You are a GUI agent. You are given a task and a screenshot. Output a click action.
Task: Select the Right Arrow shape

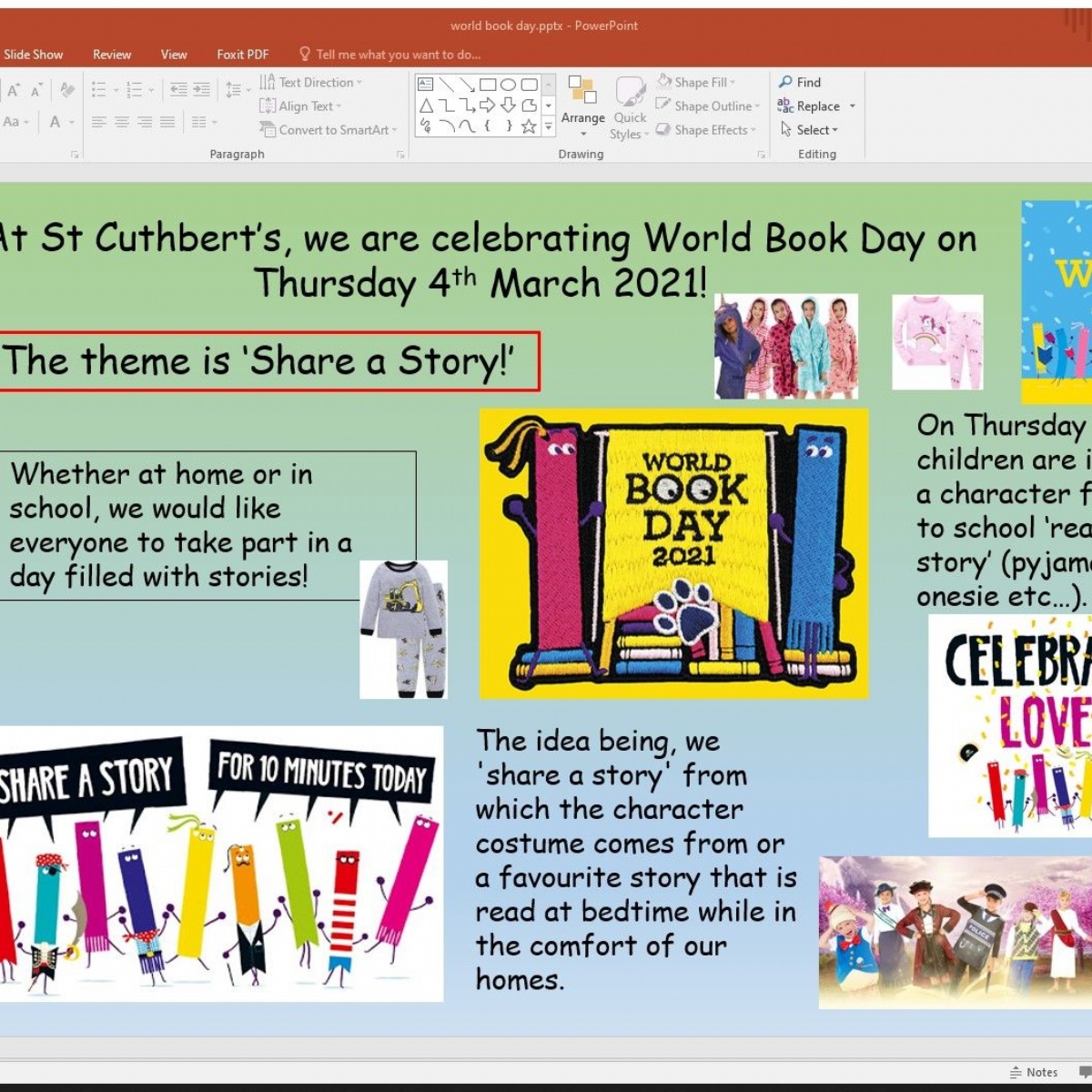click(x=488, y=106)
